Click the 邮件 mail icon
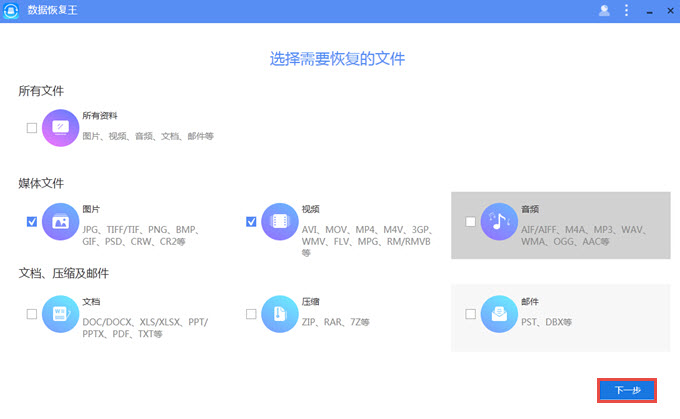Screen dimensions: 680x419 click(x=499, y=314)
